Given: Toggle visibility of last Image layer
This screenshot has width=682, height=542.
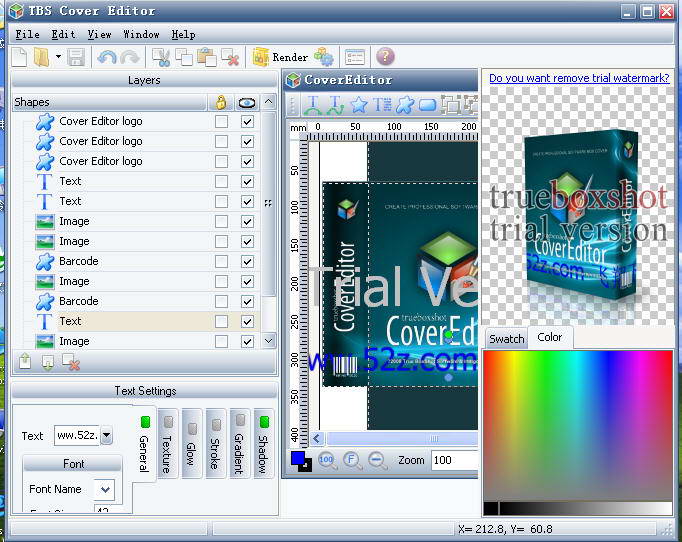Looking at the screenshot, I should (x=247, y=341).
